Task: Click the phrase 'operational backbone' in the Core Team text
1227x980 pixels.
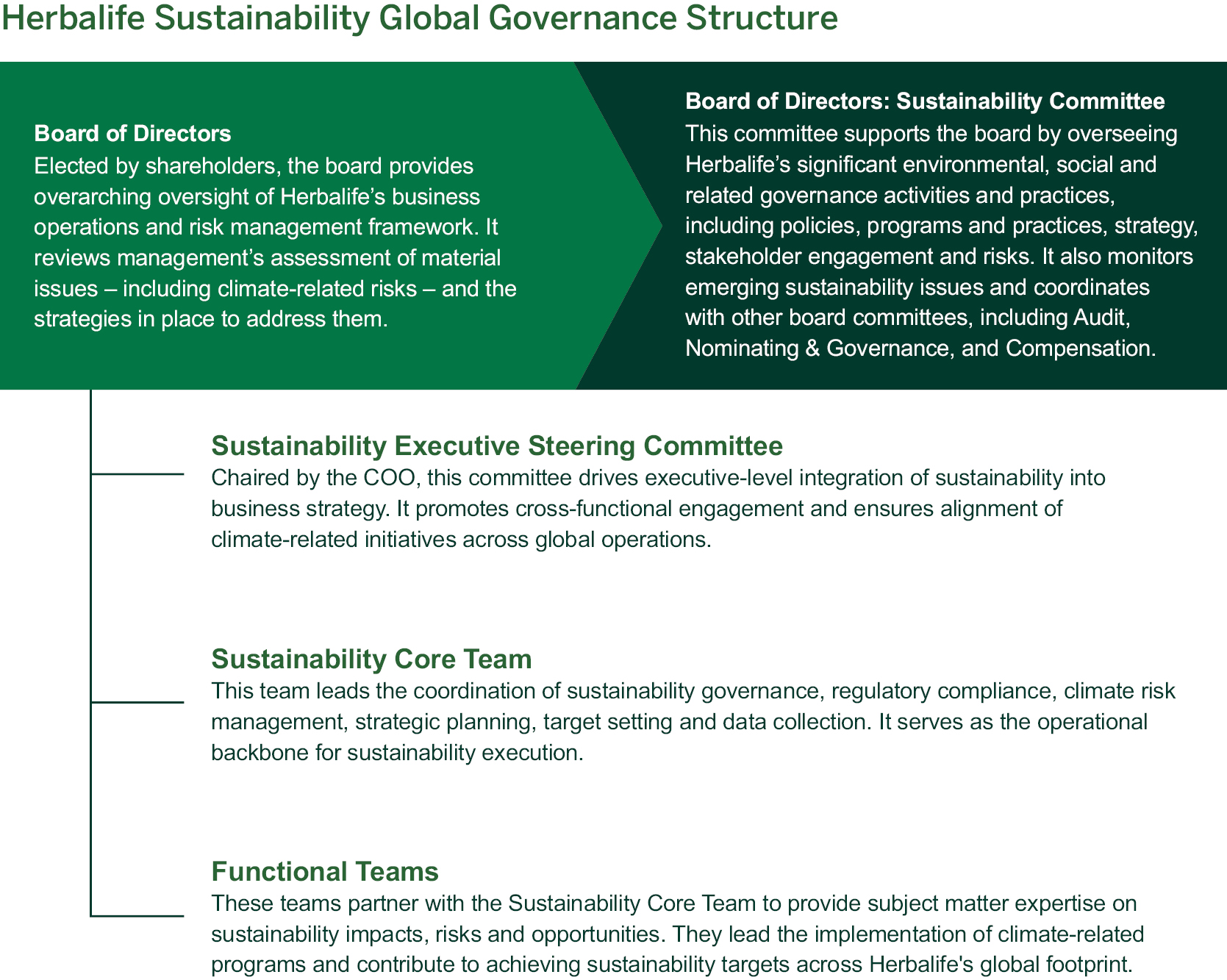Action: click(1091, 722)
